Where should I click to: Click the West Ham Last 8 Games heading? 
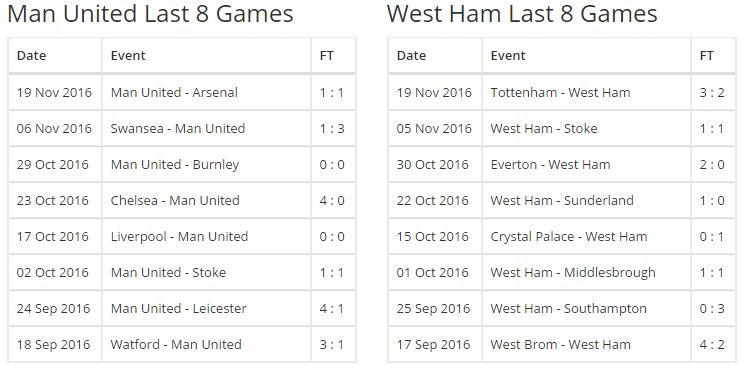[x=522, y=14]
